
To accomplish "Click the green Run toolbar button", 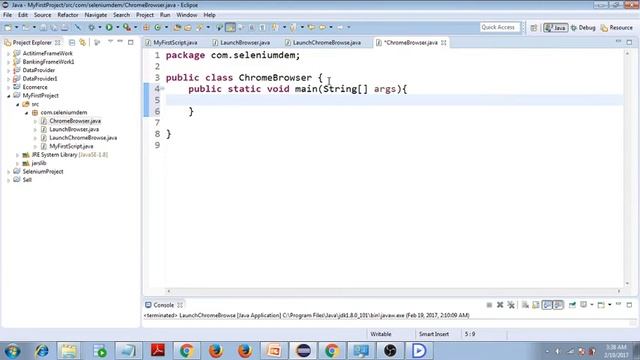I will pos(109,27).
